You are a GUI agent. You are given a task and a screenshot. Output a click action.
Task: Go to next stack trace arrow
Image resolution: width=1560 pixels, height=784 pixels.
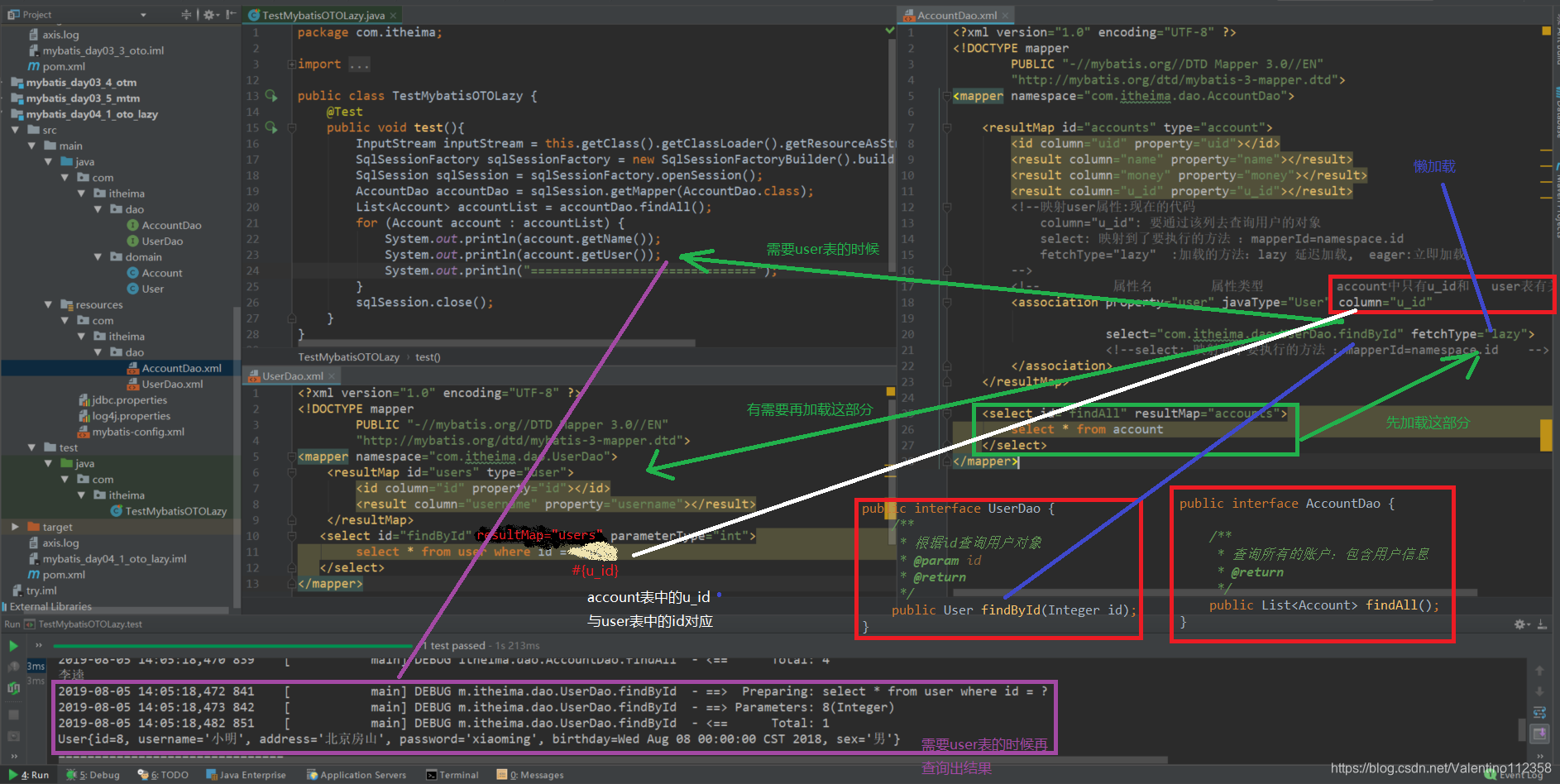[1539, 691]
